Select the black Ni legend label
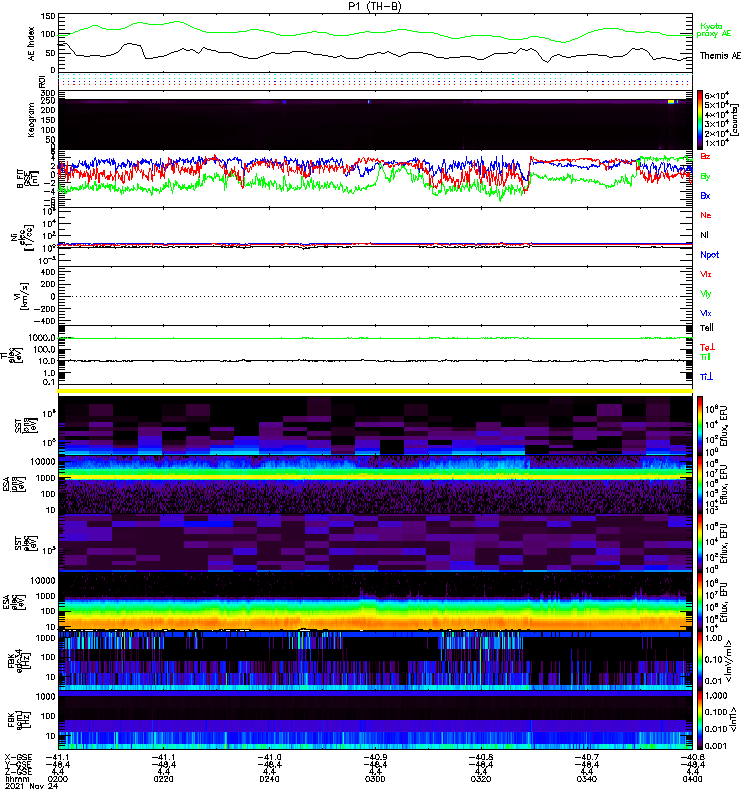The image size is (750, 800). point(704,235)
